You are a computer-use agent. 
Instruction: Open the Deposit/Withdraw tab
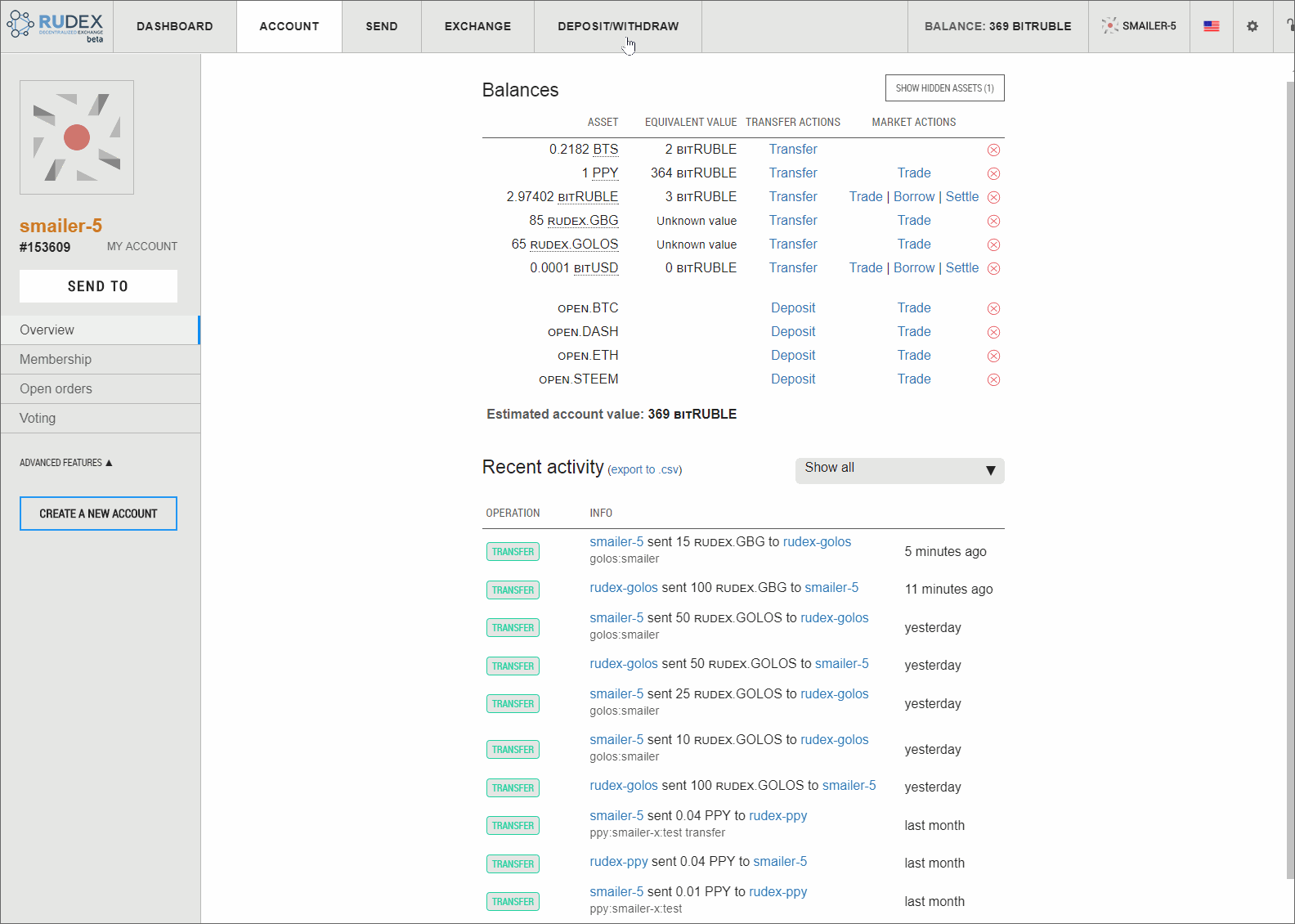coord(618,26)
